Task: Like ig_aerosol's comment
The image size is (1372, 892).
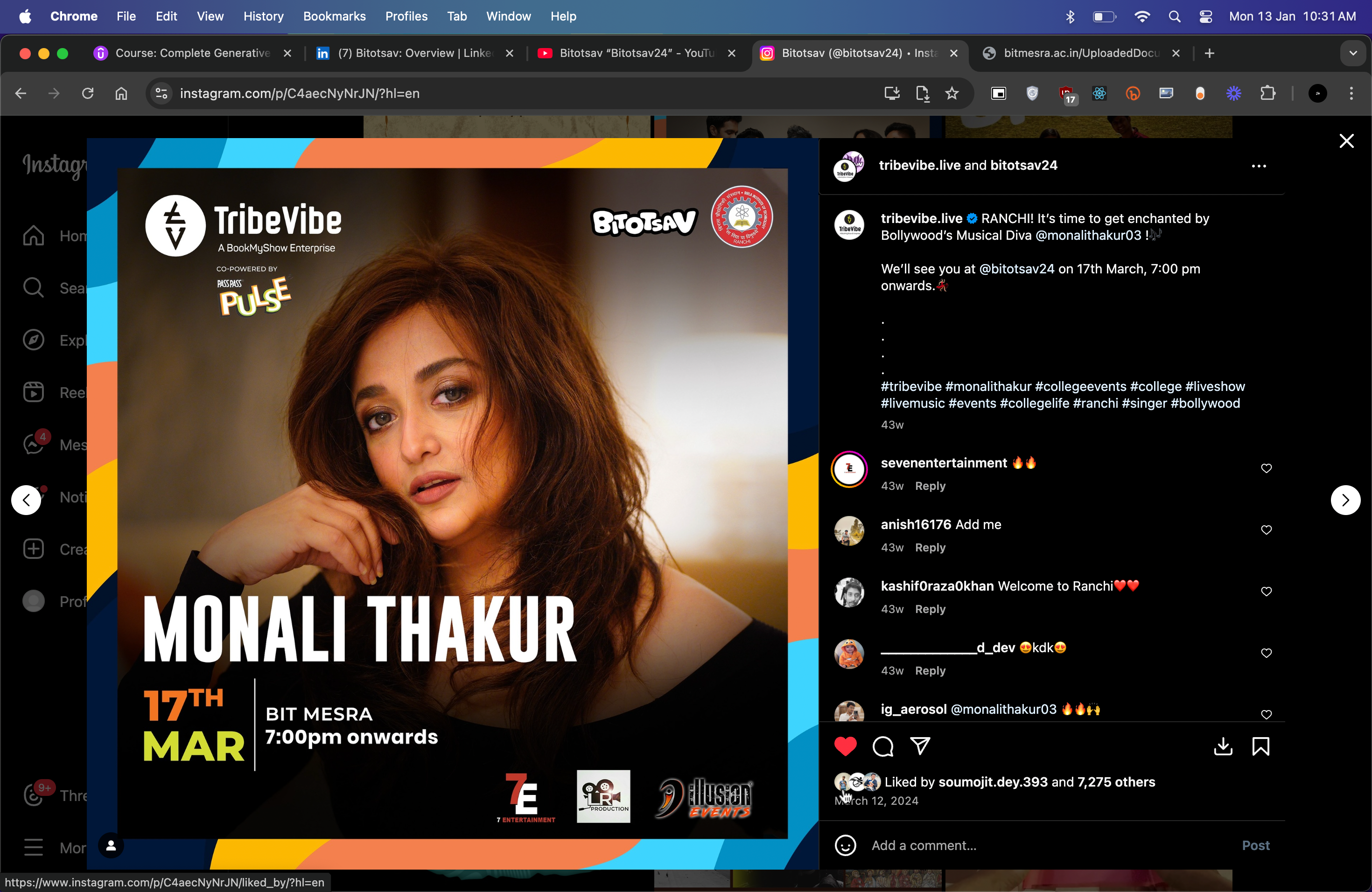Action: [1266, 715]
